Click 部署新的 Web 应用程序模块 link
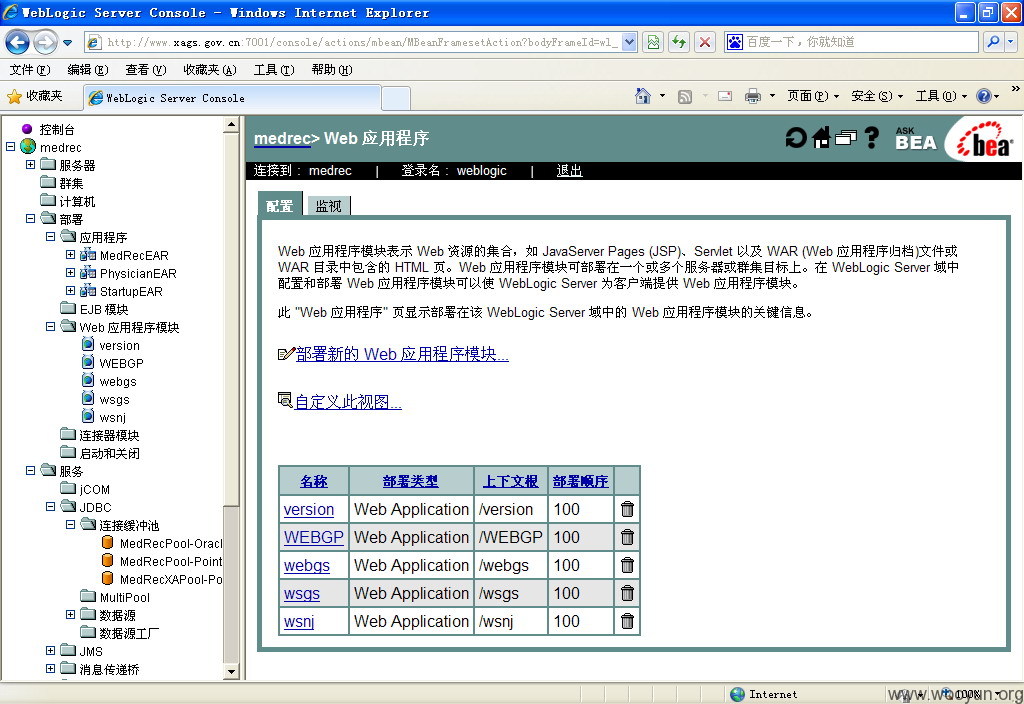1024x704 pixels. 402,354
